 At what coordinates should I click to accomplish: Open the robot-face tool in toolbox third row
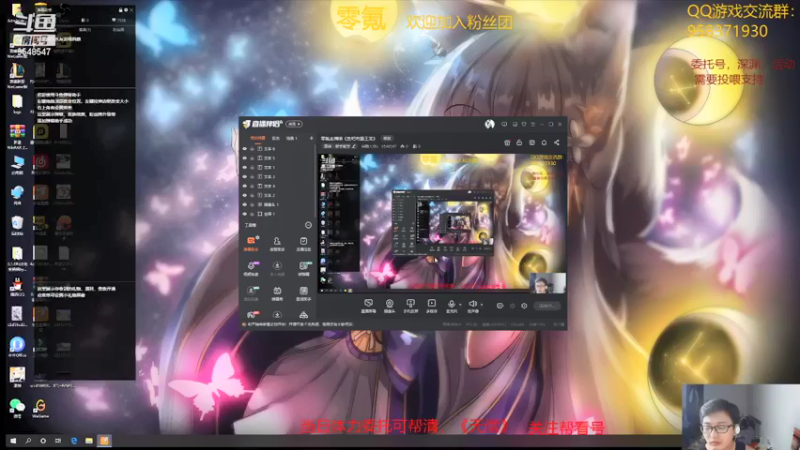(x=277, y=292)
